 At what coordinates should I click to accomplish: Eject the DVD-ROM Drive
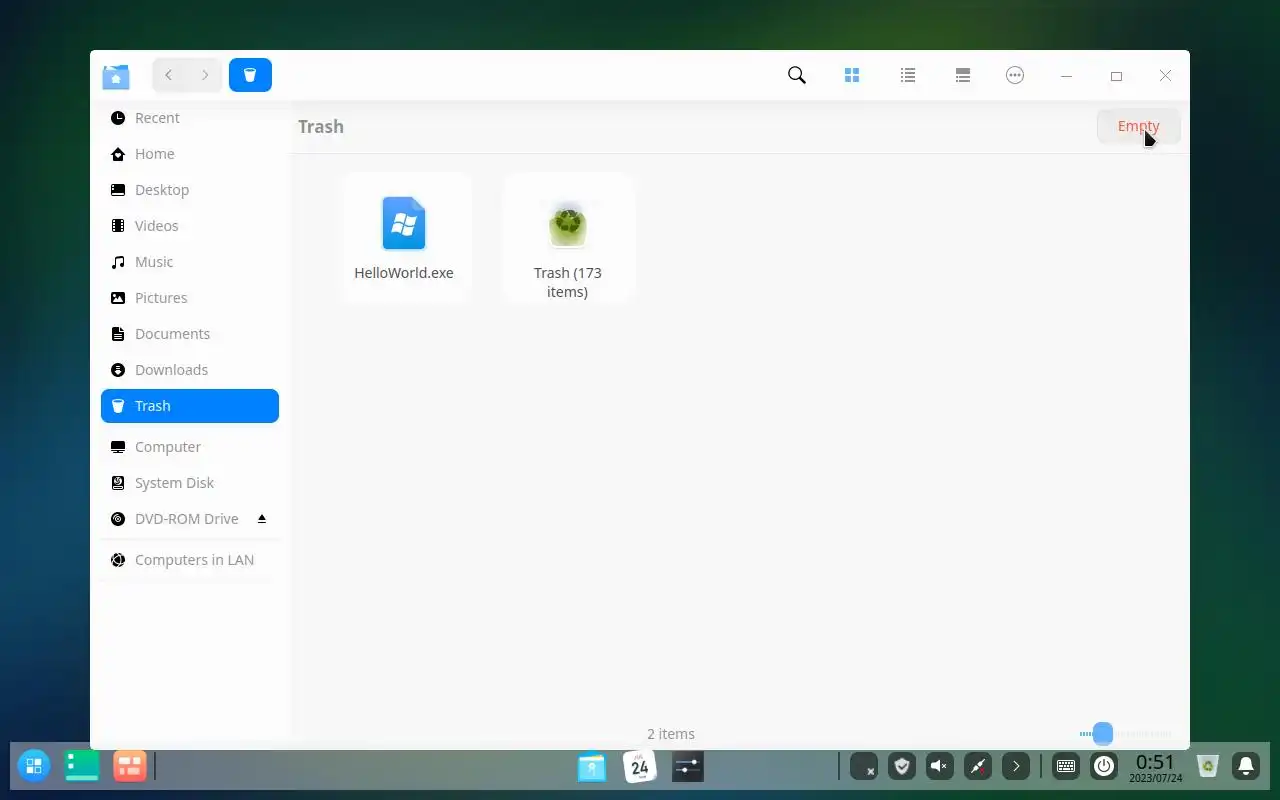262,519
